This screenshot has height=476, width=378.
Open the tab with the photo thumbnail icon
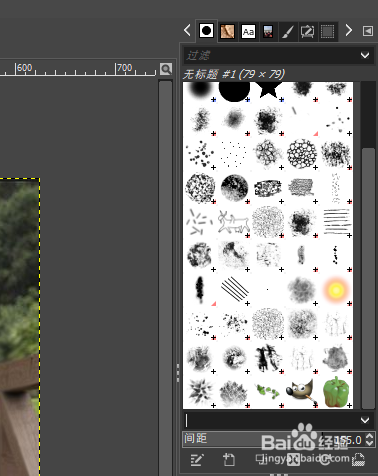pos(268,32)
